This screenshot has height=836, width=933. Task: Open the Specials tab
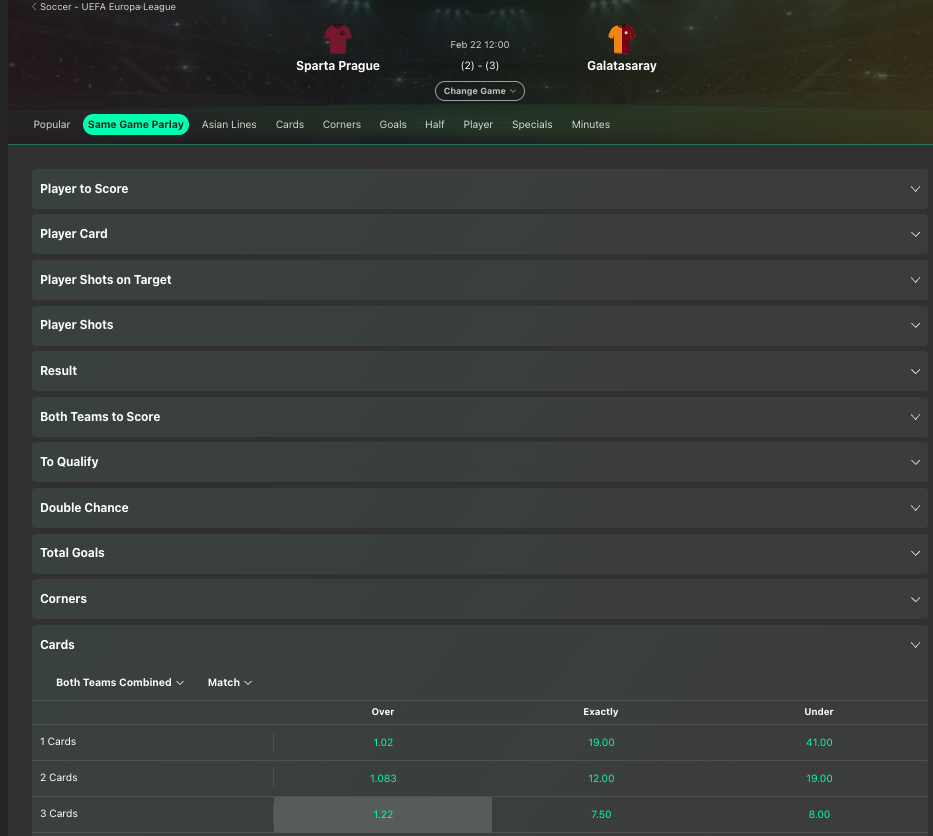click(x=532, y=124)
